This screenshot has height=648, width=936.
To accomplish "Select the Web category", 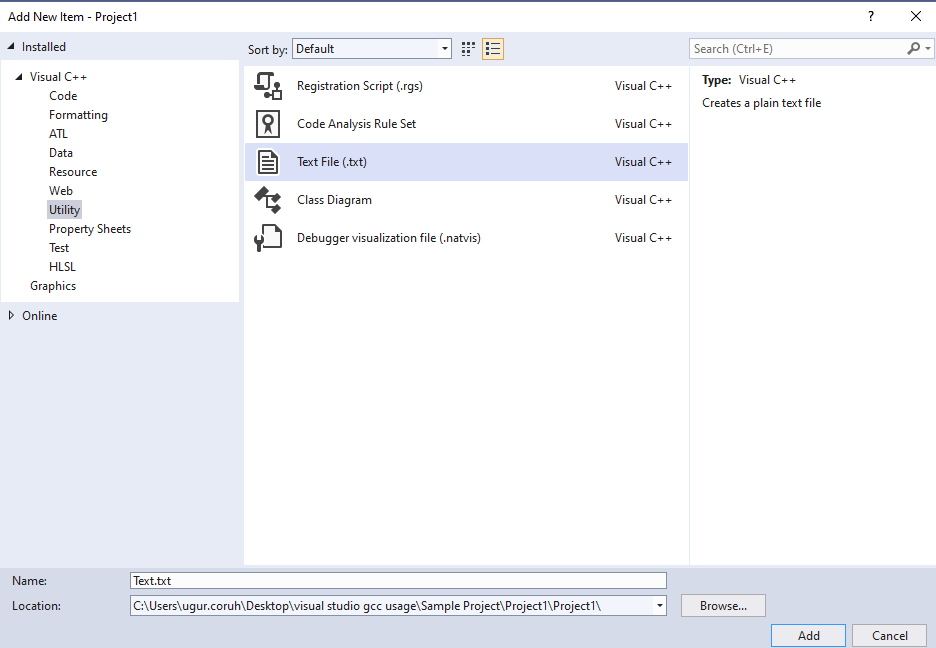I will click(61, 191).
